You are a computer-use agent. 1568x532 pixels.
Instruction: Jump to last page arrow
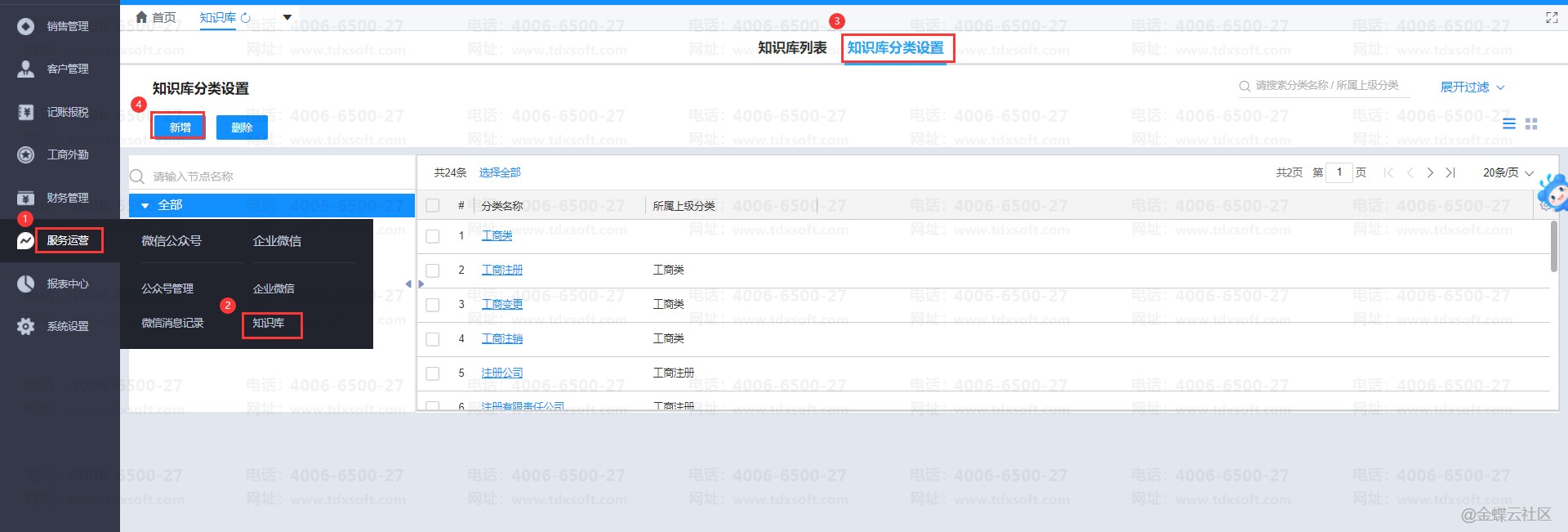(x=1450, y=172)
